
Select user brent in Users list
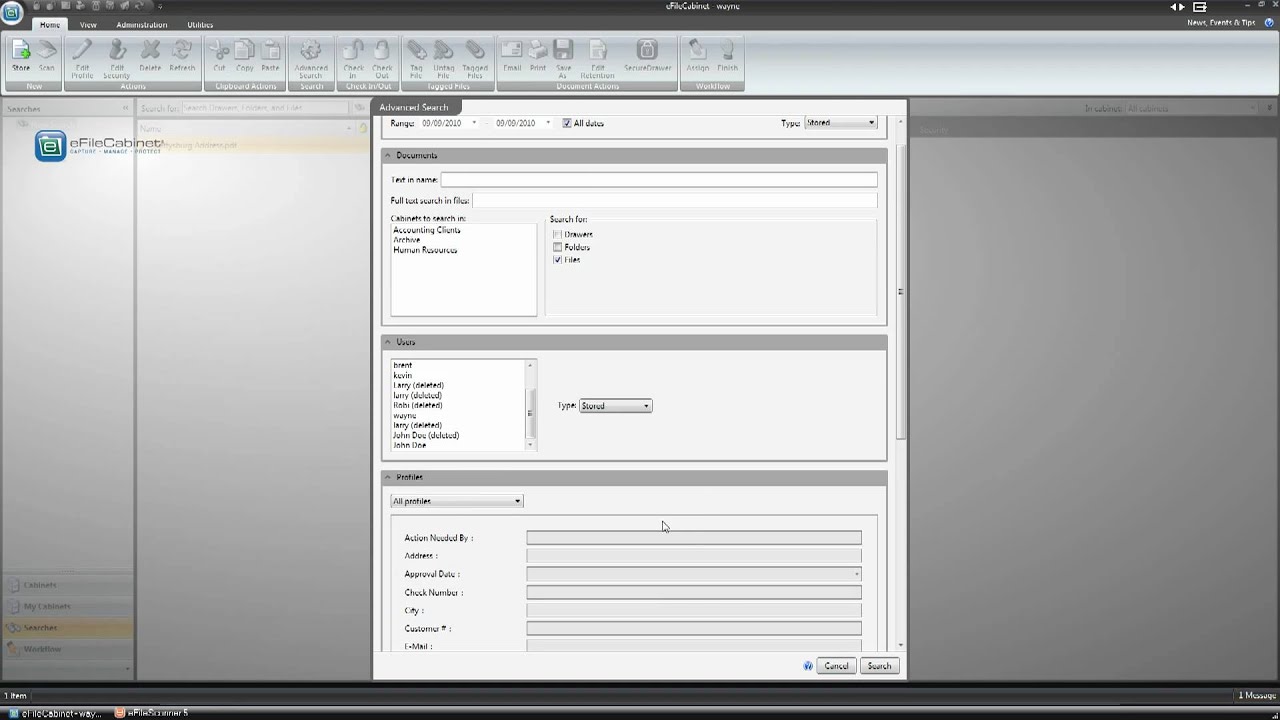pos(402,365)
